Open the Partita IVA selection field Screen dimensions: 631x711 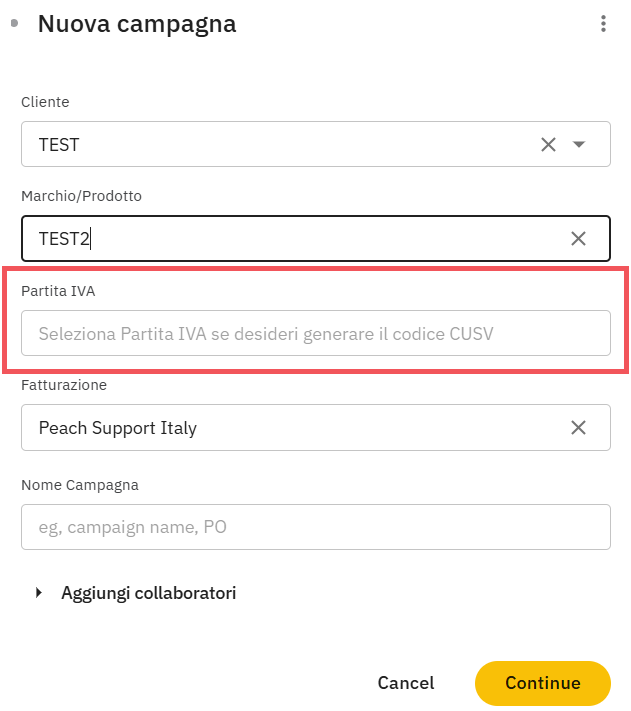point(315,333)
